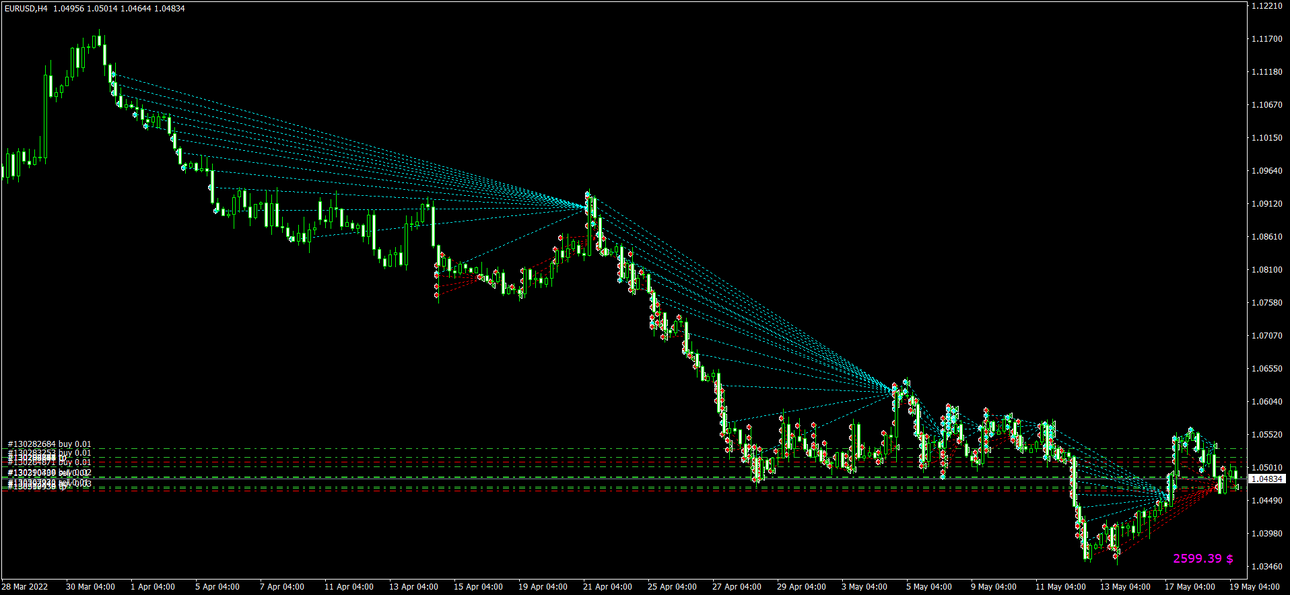
Task: Click price scale value 1.04490
Action: pyautogui.click(x=1266, y=501)
